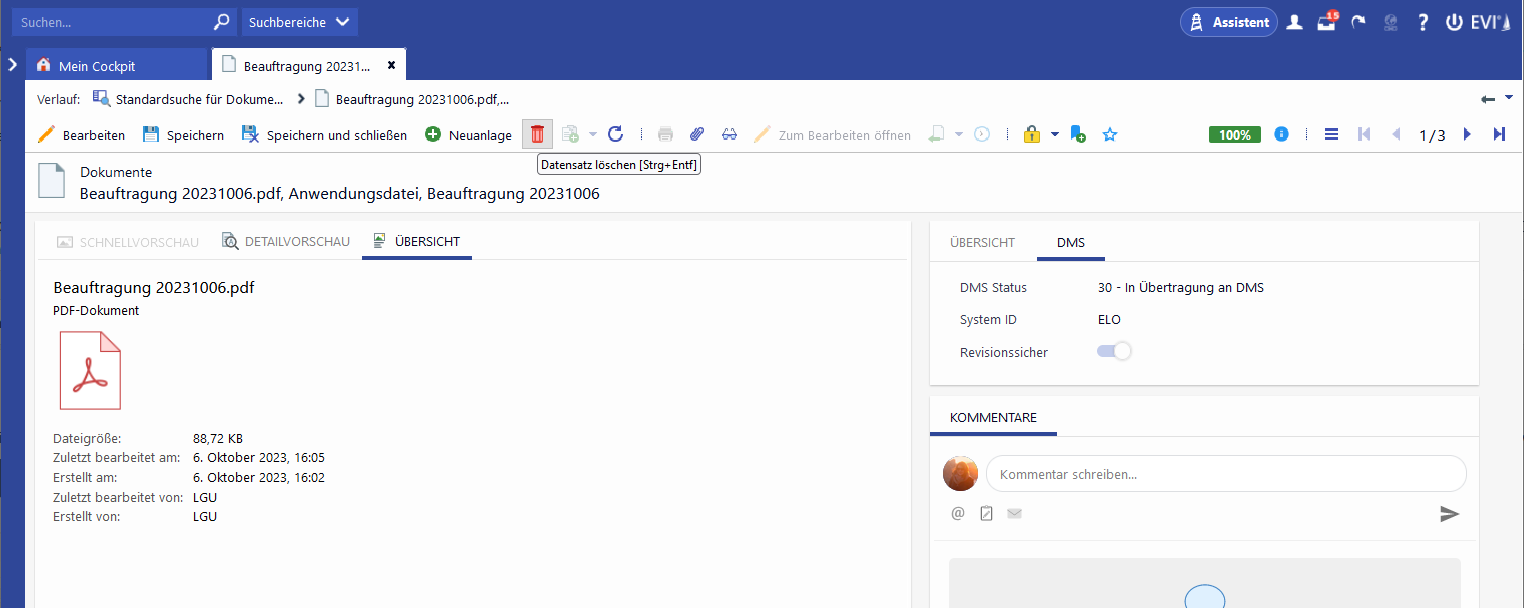Click the Kommentar schreiben input field
This screenshot has width=1524, height=608.
tap(1225, 474)
